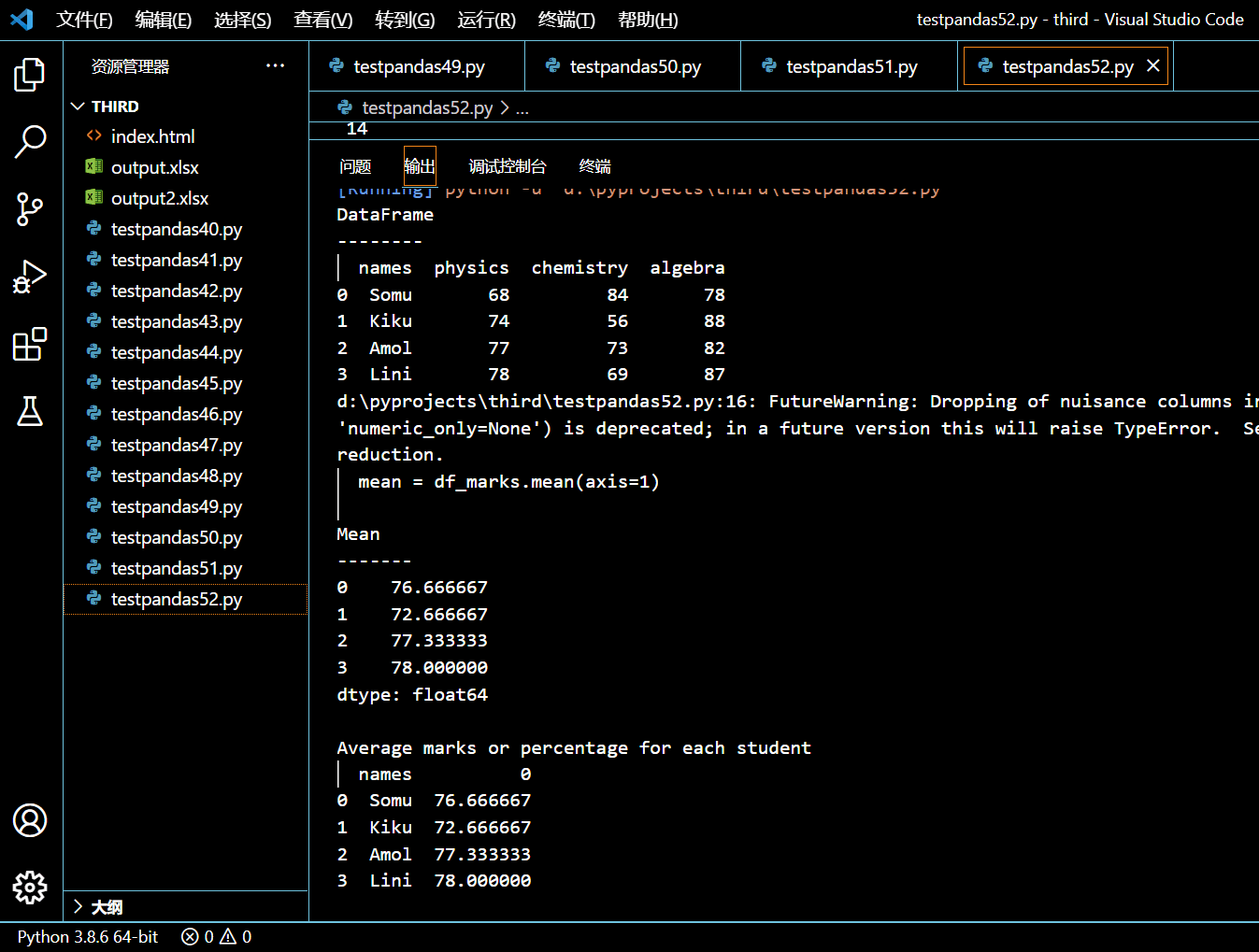Click editor line number 14
The image size is (1259, 952).
coord(357,129)
